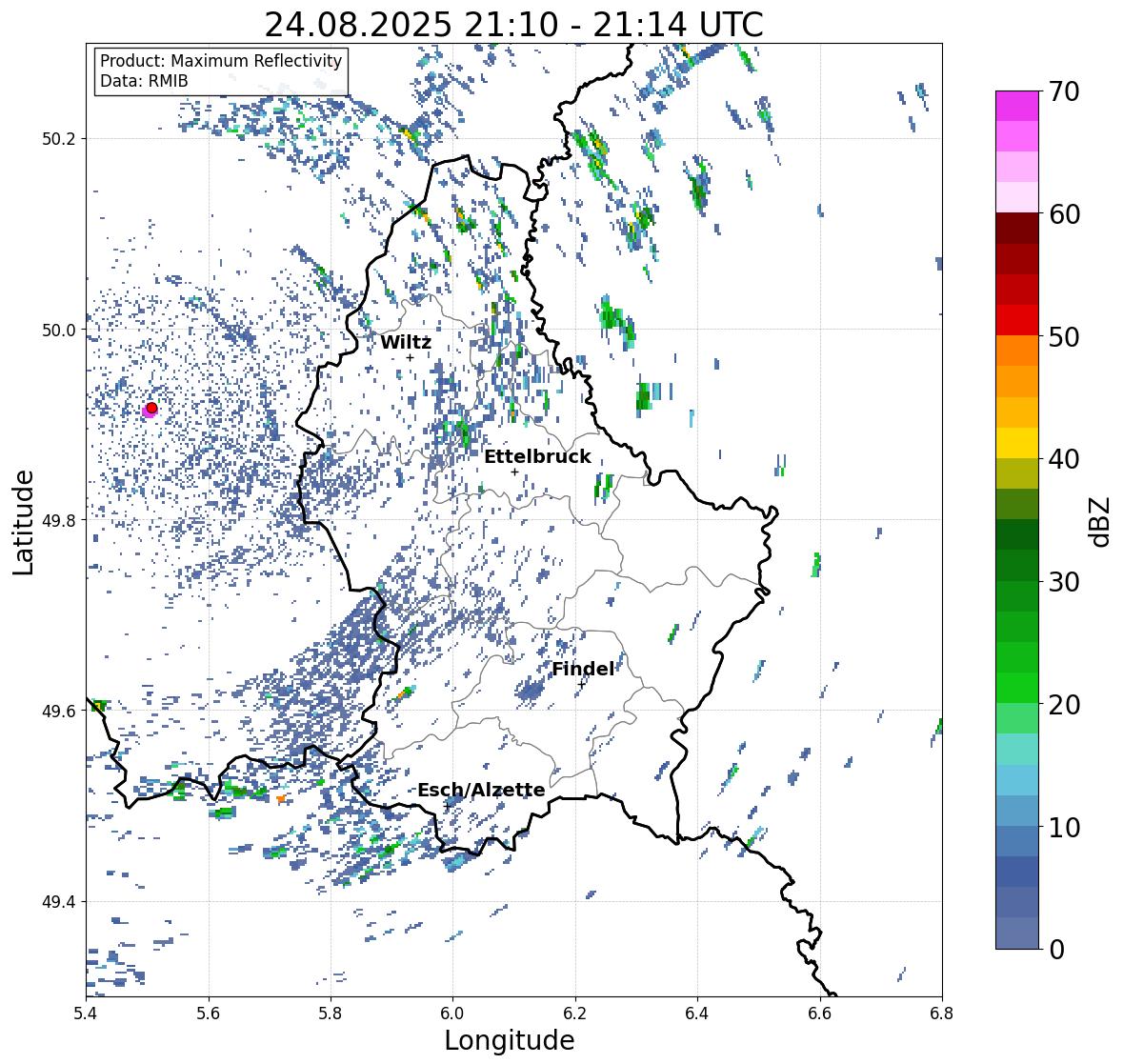The width and height of the screenshot is (1123, 1064).
Task: Click the dBZ colorbar label
Action: point(1101,522)
